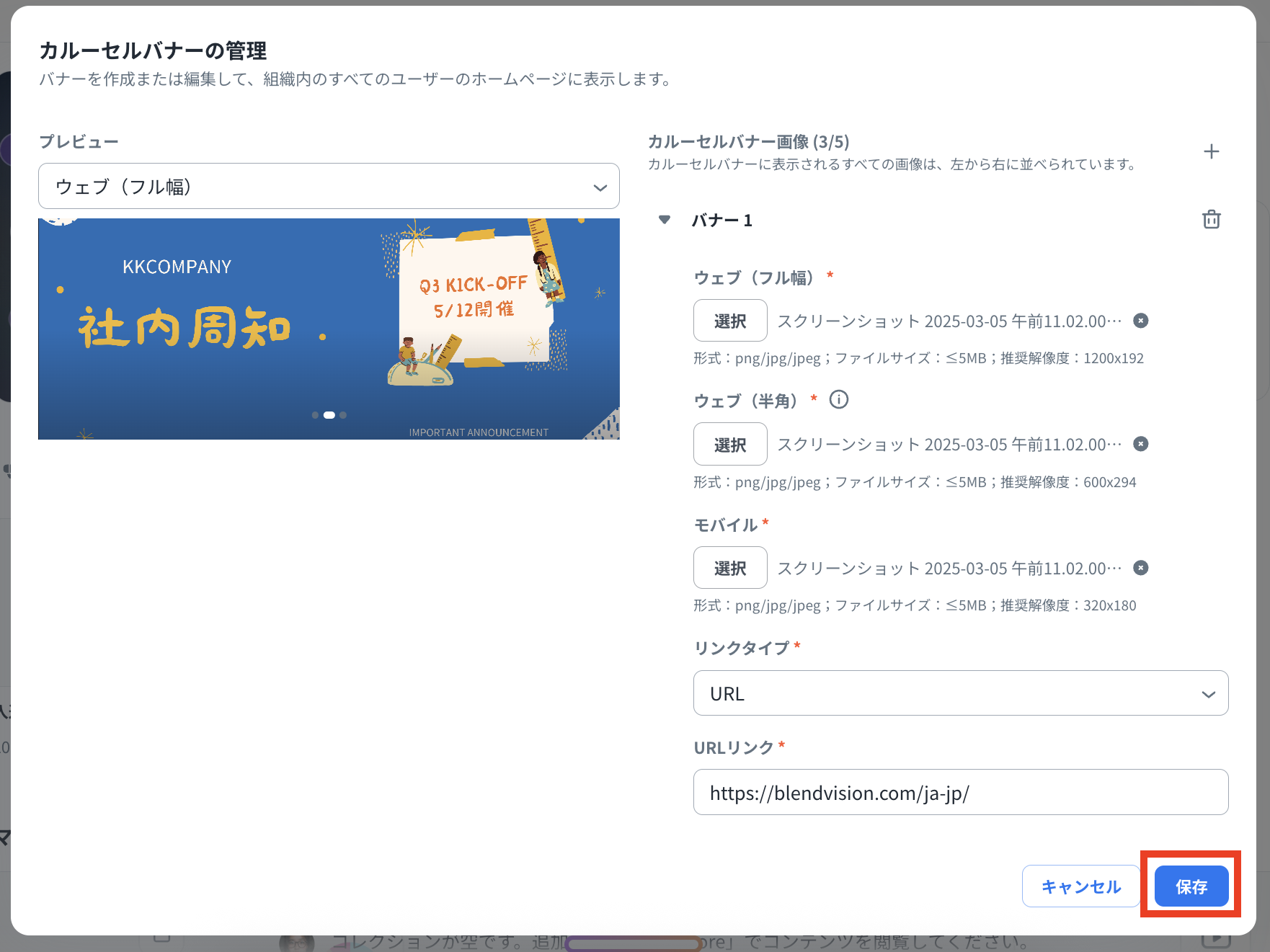Image resolution: width=1270 pixels, height=952 pixels.
Task: Click the URLリンク input field
Action: [x=960, y=793]
